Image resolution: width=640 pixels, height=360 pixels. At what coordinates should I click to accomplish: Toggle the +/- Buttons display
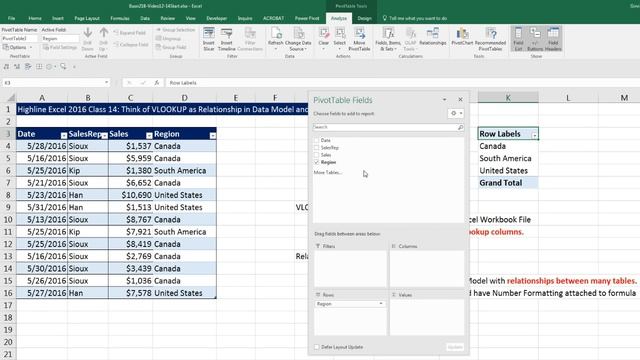(x=535, y=39)
